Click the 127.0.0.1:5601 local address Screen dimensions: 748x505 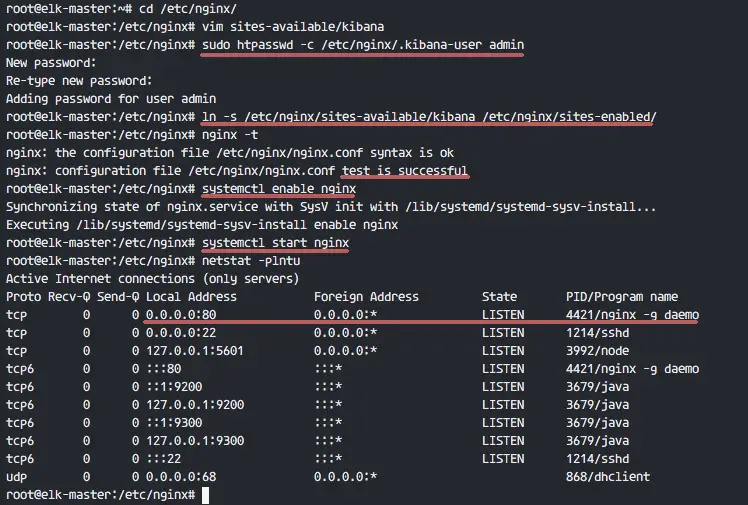pyautogui.click(x=195, y=351)
